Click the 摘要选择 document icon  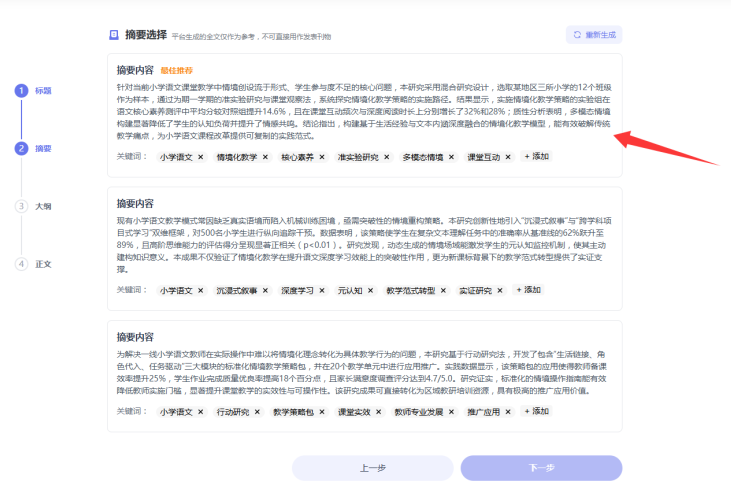pos(114,35)
